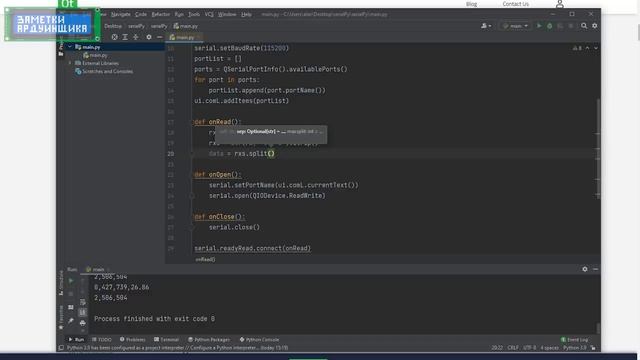Open the Window menu

pyautogui.click(x=227, y=14)
